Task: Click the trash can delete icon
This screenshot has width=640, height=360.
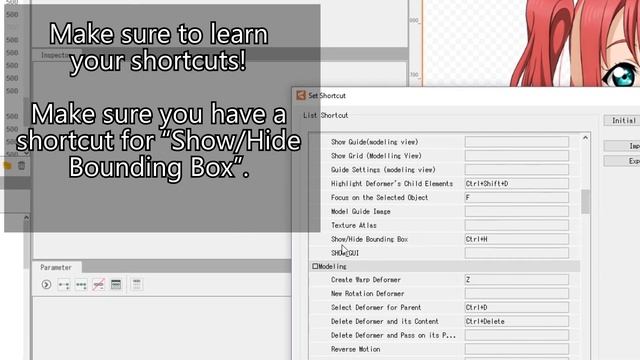Action: tap(21, 165)
